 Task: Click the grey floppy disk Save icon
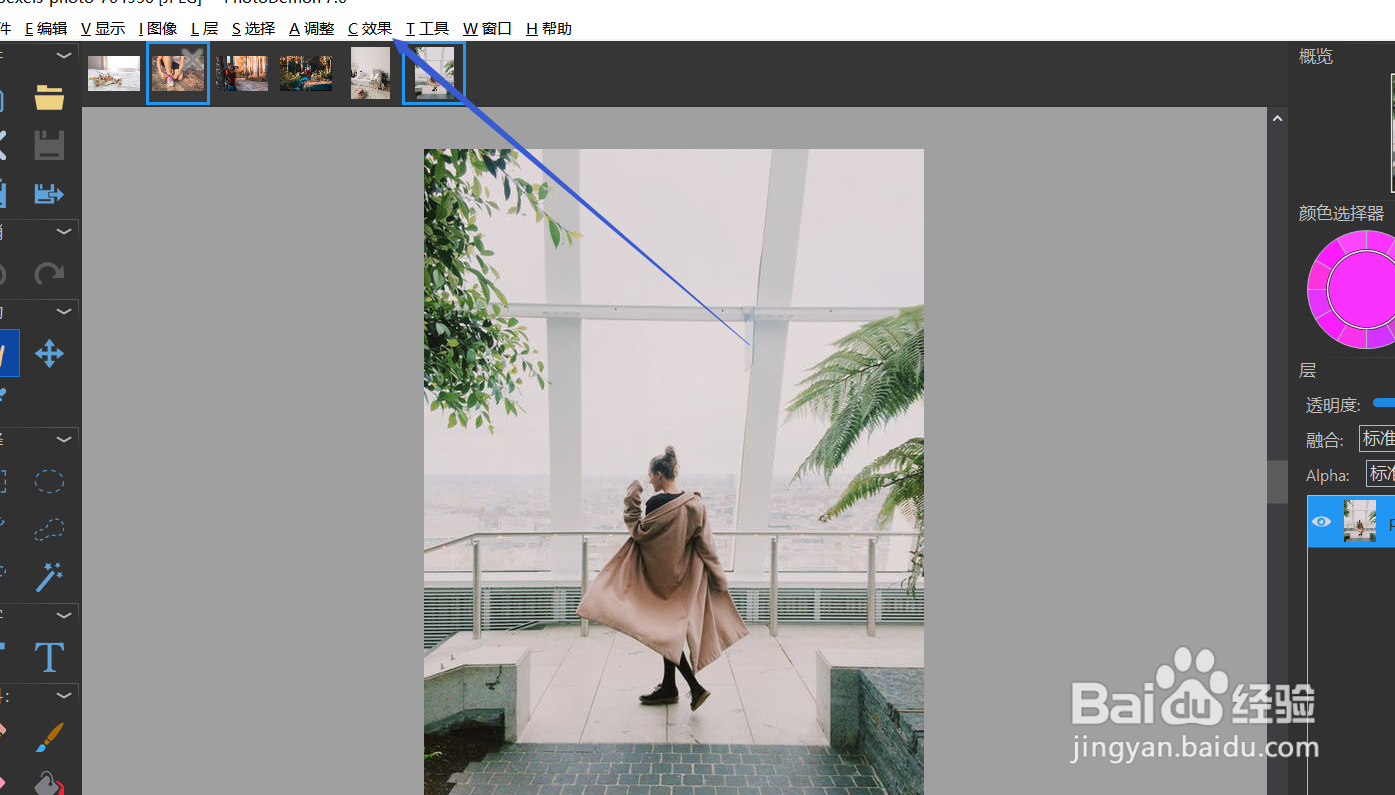(x=49, y=146)
